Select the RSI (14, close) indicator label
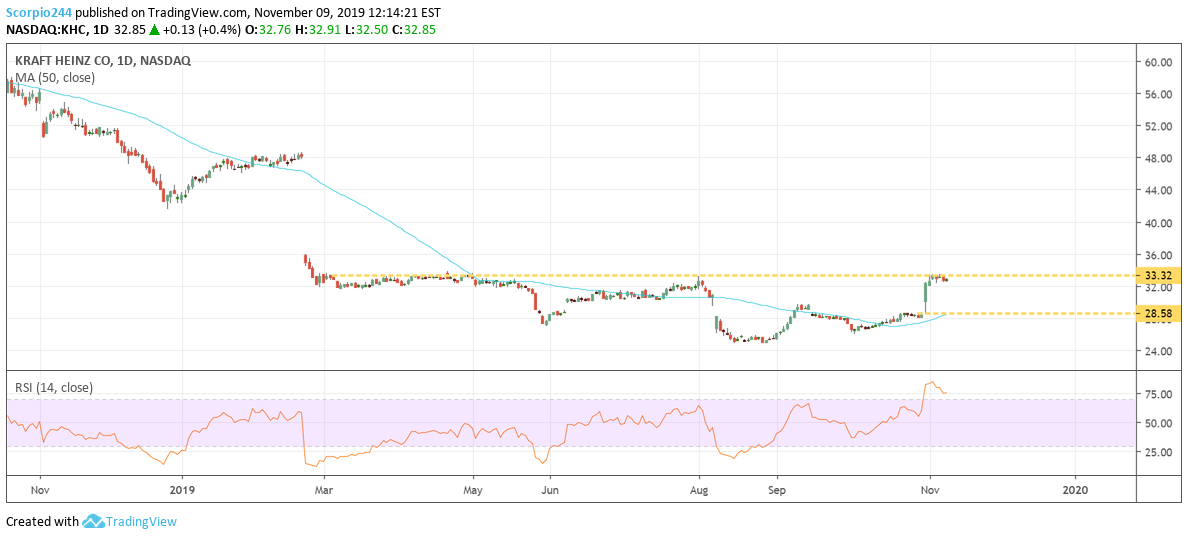The image size is (1188, 539). tap(55, 387)
